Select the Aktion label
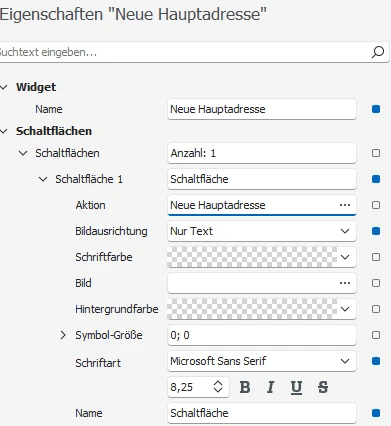The height and width of the screenshot is (426, 391). click(90, 205)
